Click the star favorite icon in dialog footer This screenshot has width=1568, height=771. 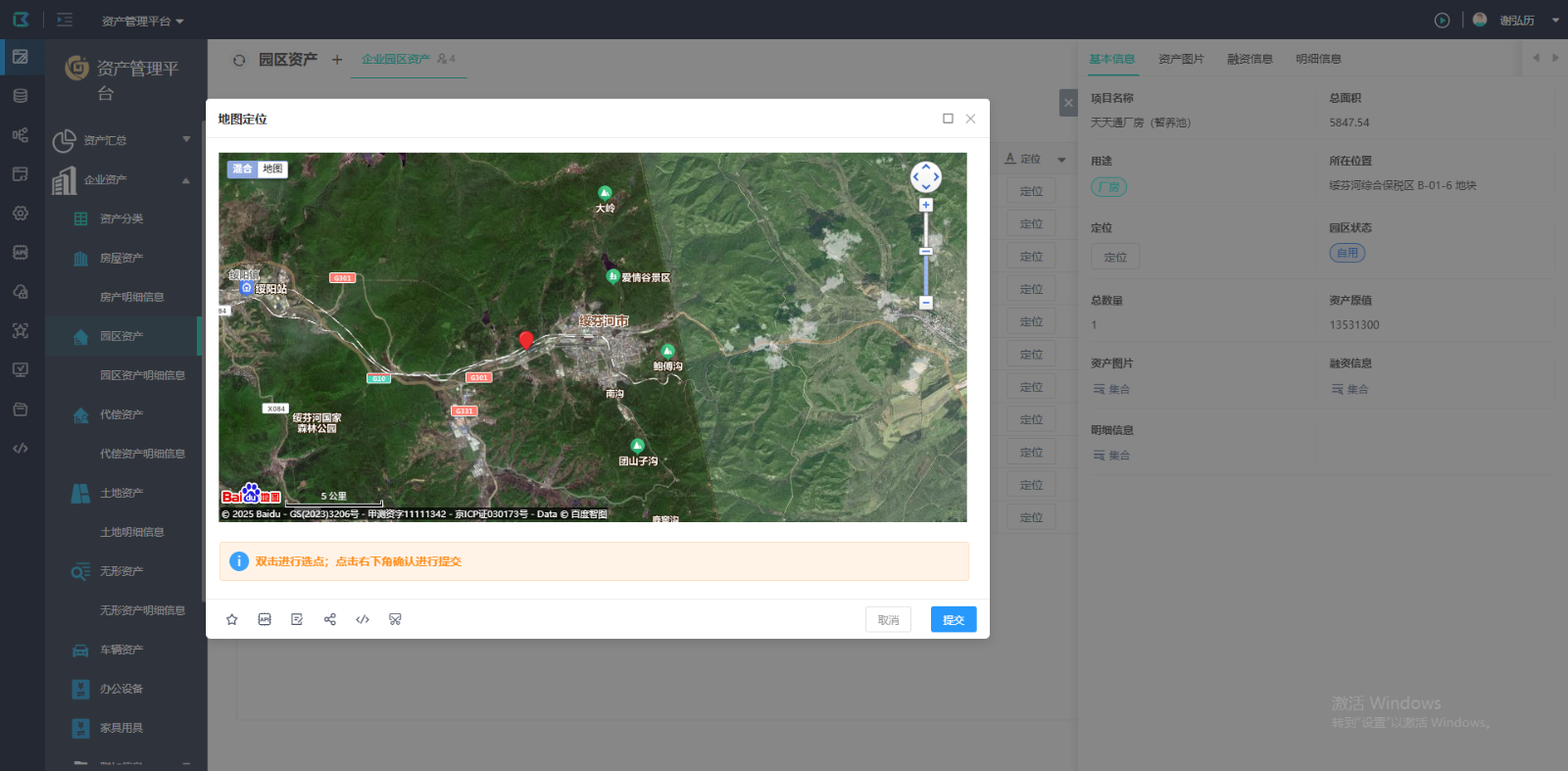tap(232, 619)
